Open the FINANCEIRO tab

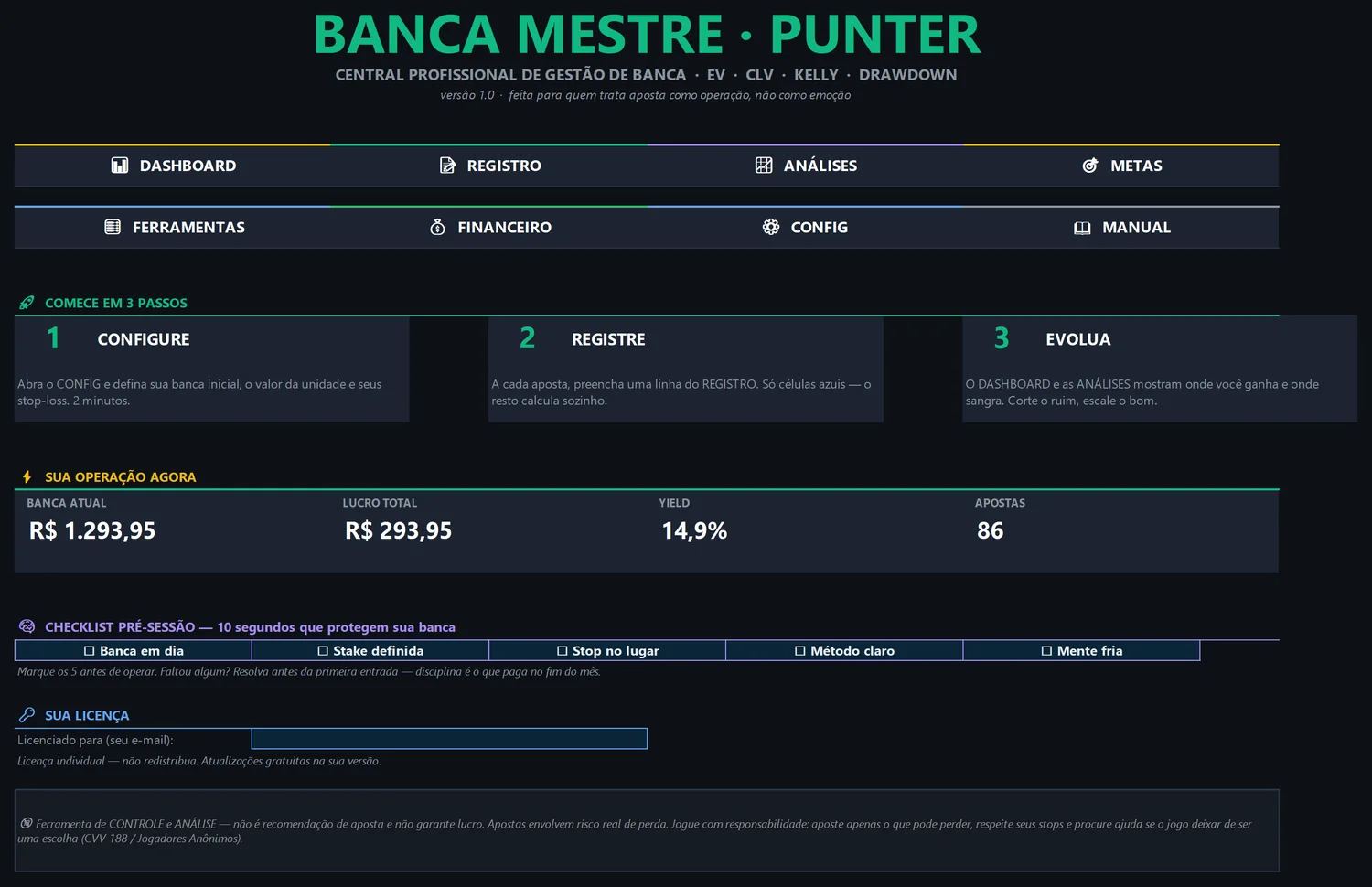(x=489, y=227)
